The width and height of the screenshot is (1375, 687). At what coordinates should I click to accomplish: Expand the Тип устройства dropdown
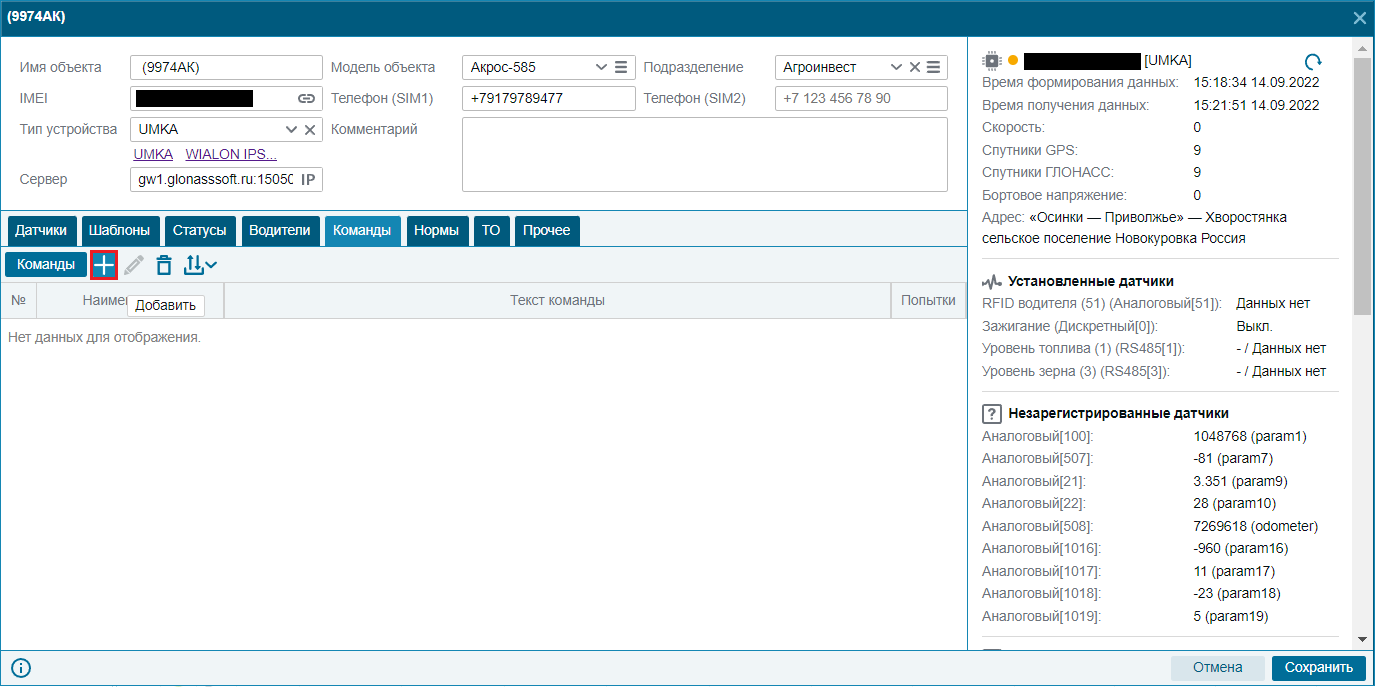pyautogui.click(x=291, y=129)
